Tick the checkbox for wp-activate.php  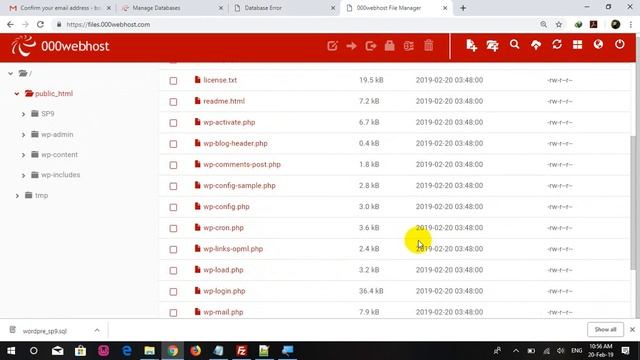173,123
